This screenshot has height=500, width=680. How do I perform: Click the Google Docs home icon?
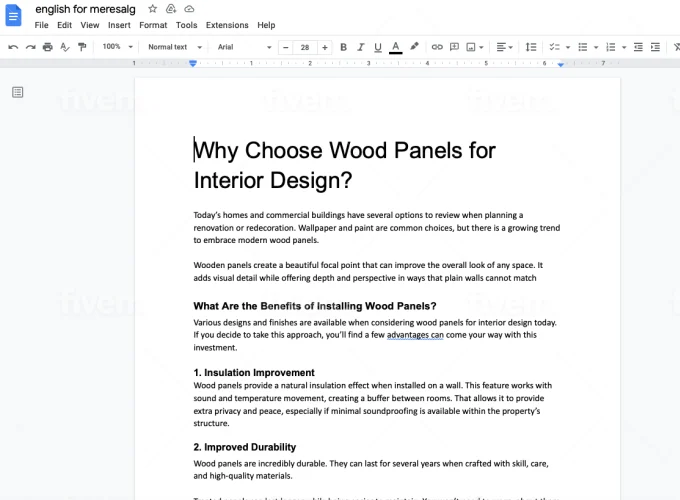14,15
